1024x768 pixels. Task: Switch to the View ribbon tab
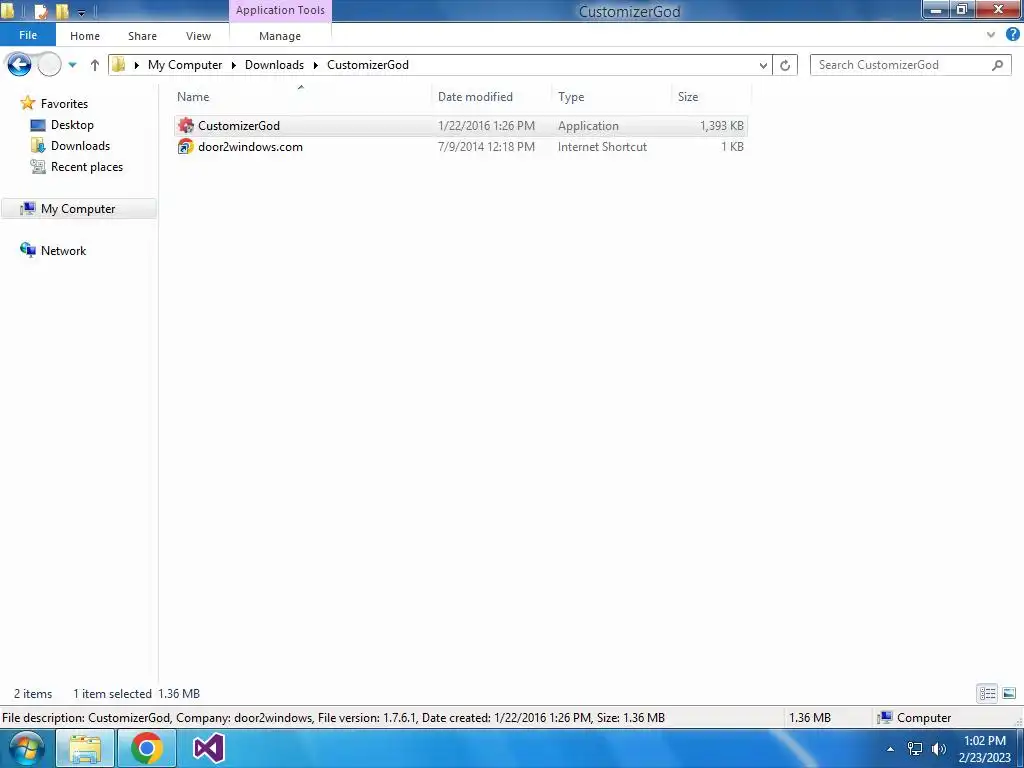[x=199, y=36]
